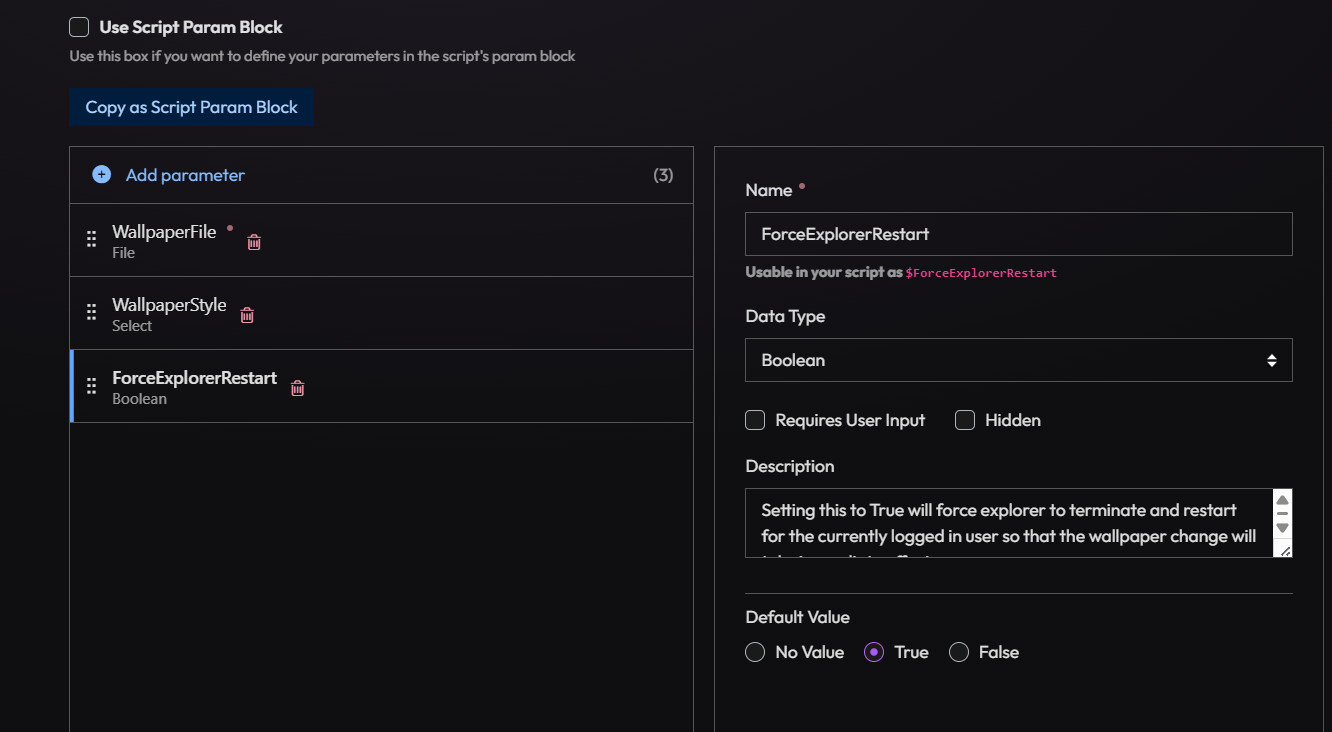
Task: Click the param block helper hint text
Action: [322, 56]
